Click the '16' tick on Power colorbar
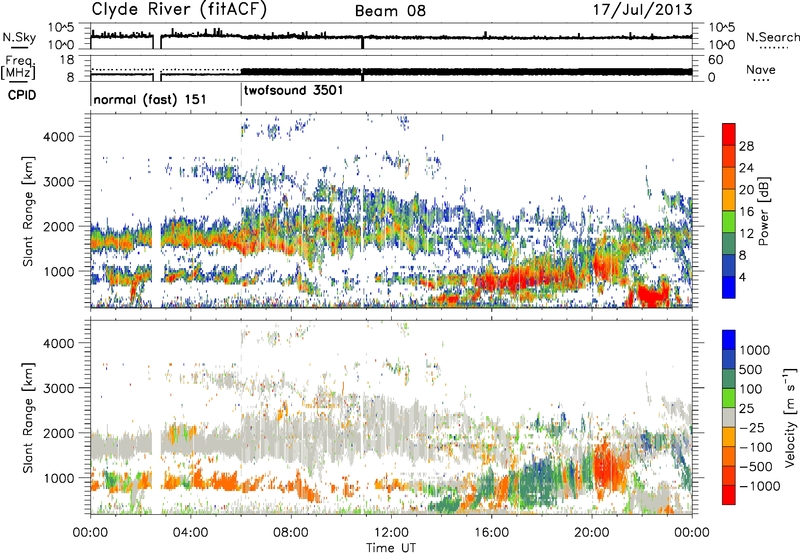 pyautogui.click(x=746, y=212)
